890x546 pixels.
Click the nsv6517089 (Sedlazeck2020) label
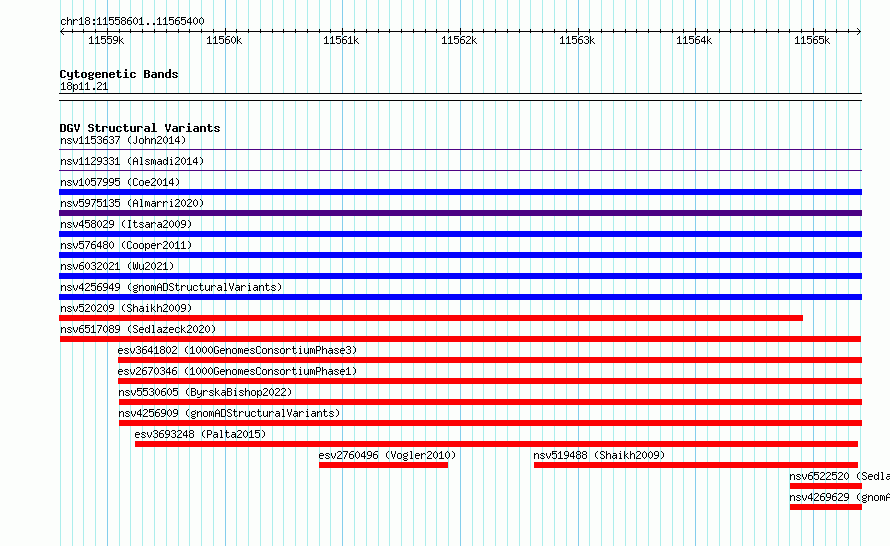138,329
